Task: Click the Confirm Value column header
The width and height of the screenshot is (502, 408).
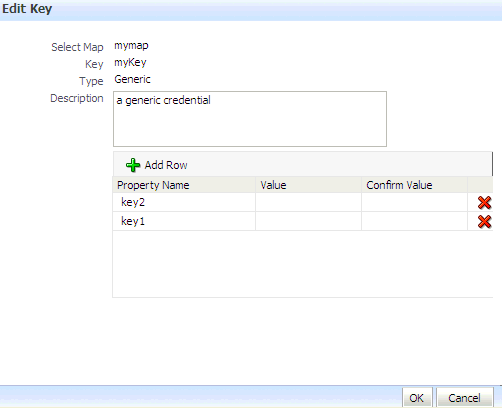Action: [x=414, y=185]
